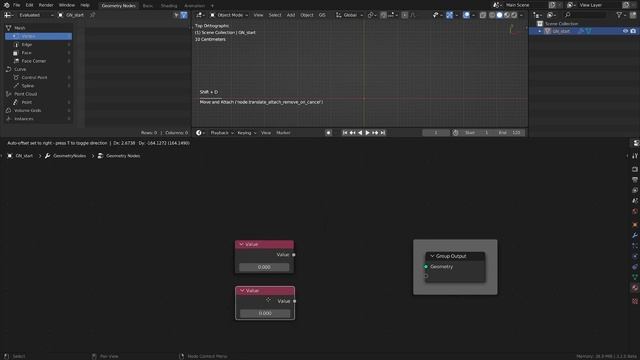640x360 pixels.
Task: Open the spreadsheet editor type dropdown
Action: pyautogui.click(x=9, y=15)
